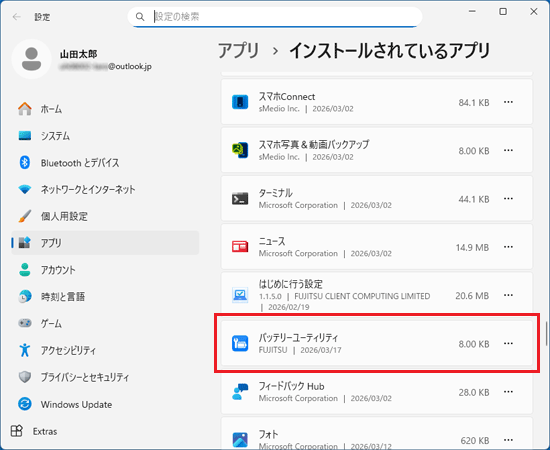
Task: Open the 山田太郎 profile avatar
Action: point(32,59)
